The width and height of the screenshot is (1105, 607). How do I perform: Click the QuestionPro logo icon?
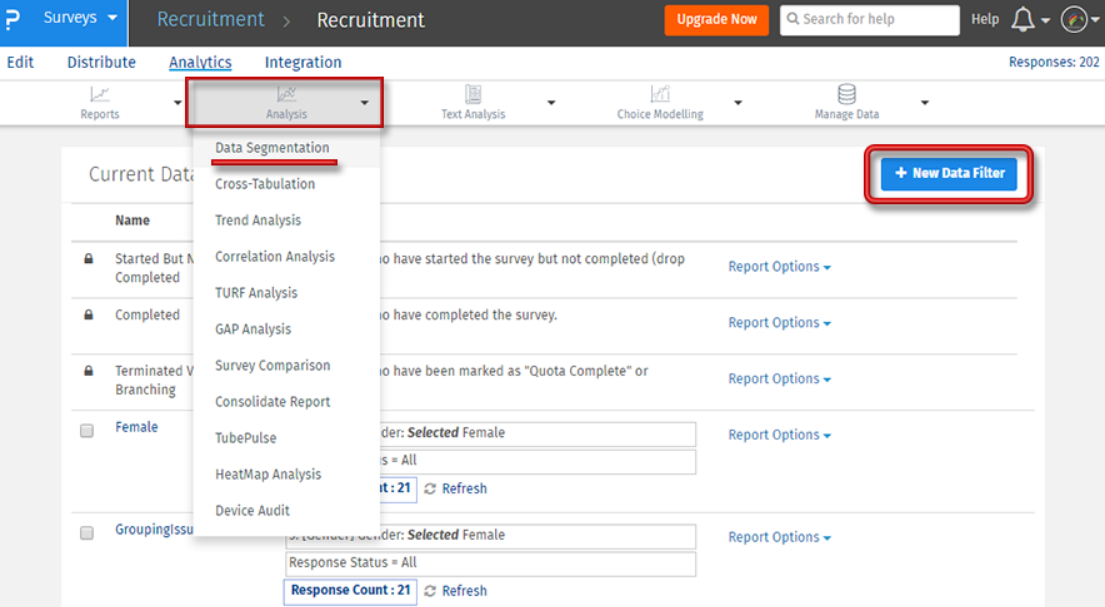point(13,20)
